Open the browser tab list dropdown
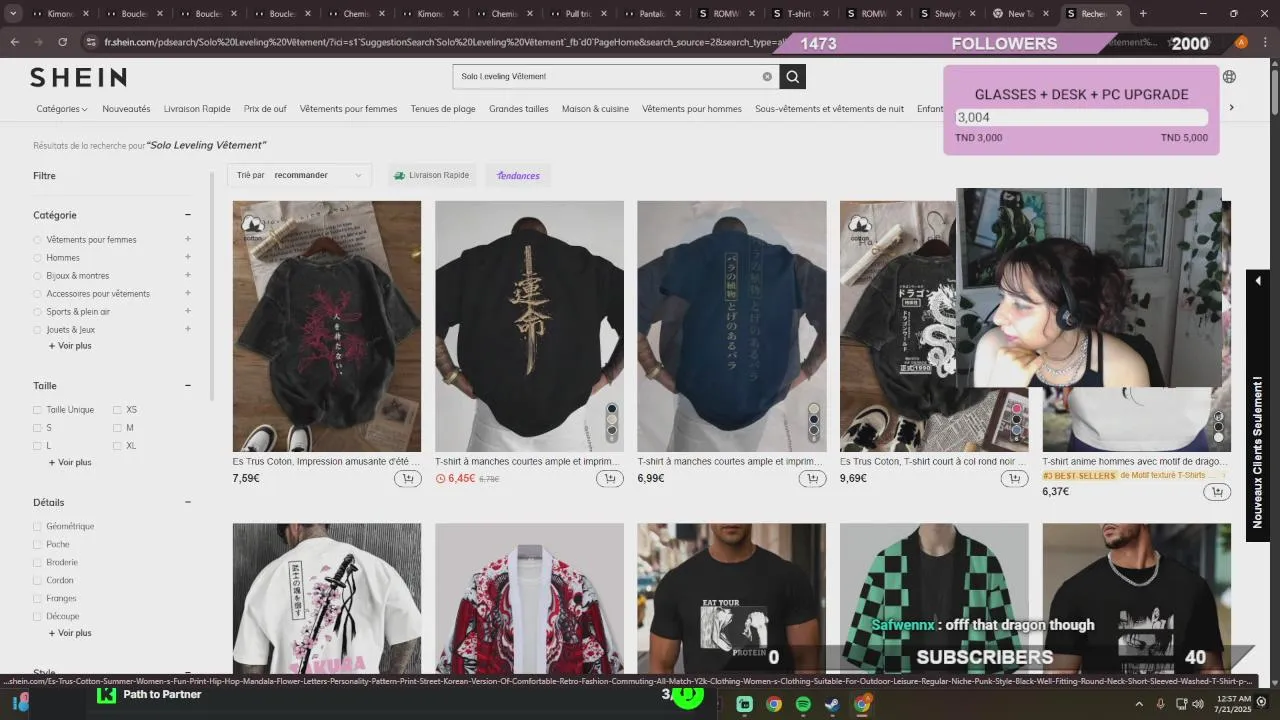 (13, 14)
